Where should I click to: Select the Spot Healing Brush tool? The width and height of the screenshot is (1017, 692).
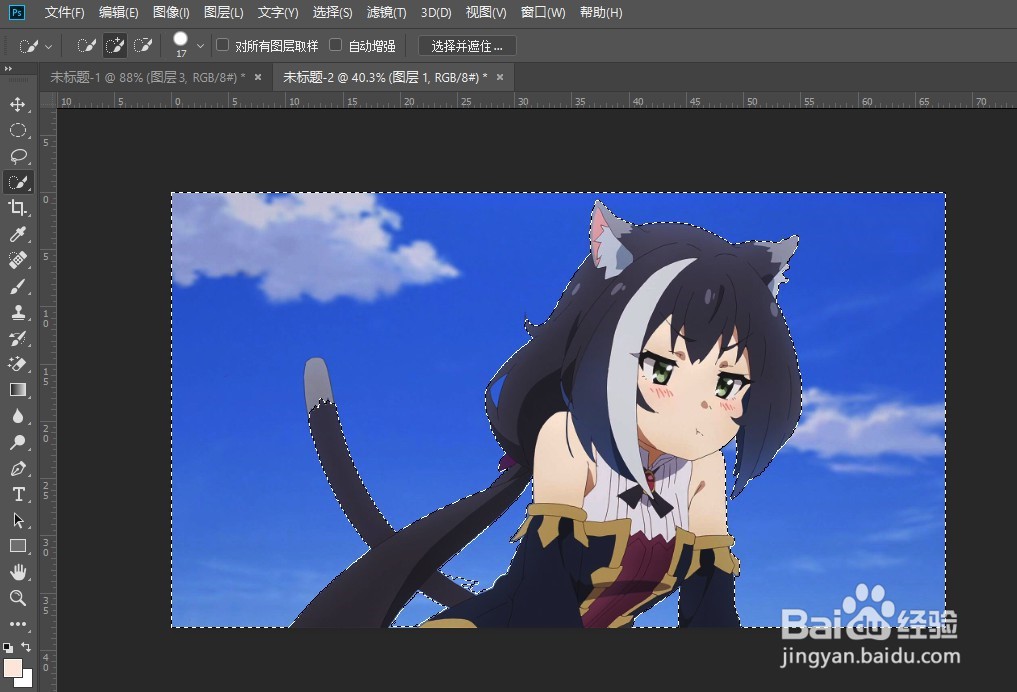18,260
